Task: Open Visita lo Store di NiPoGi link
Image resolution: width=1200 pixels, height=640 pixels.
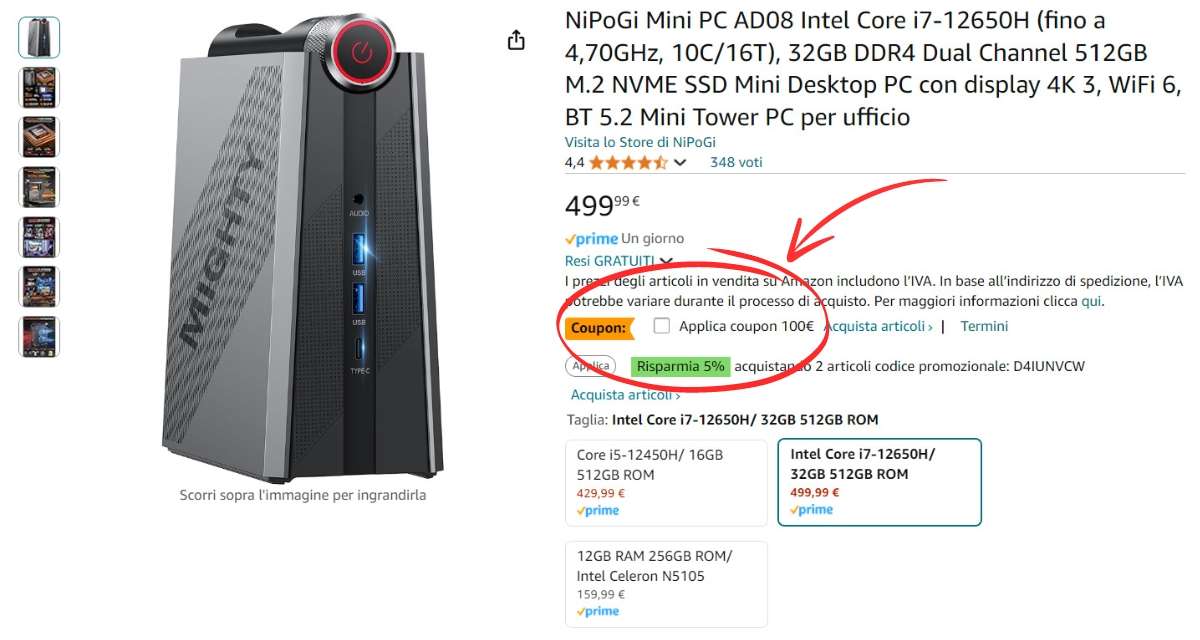Action: coord(640,142)
